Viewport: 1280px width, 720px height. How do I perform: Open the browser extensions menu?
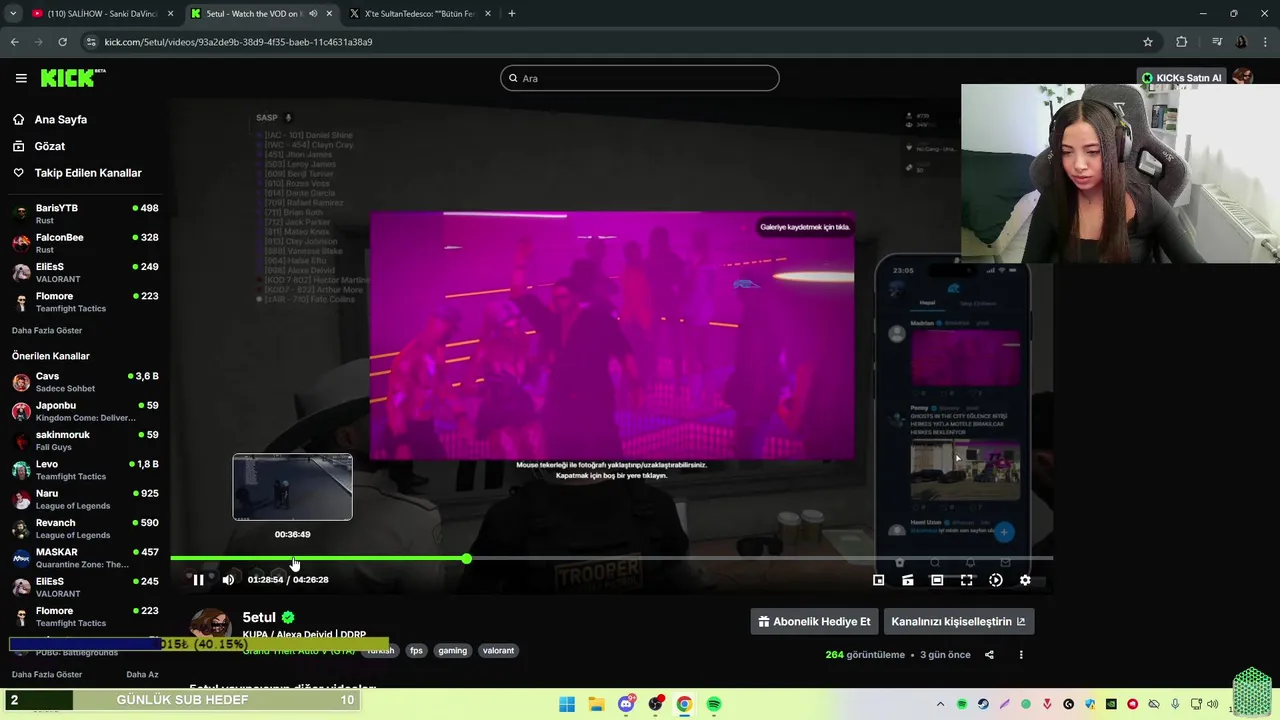coord(1182,42)
